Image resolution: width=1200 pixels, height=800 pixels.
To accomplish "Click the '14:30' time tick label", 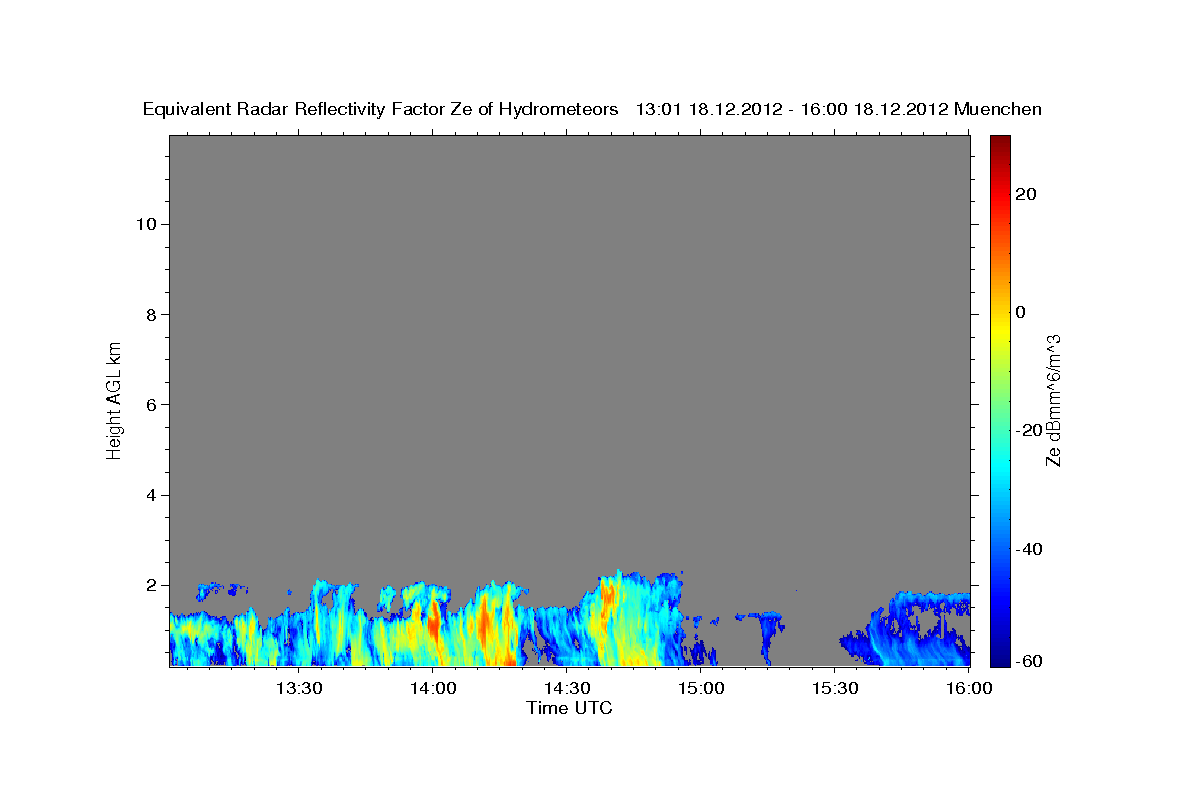I will (x=566, y=688).
